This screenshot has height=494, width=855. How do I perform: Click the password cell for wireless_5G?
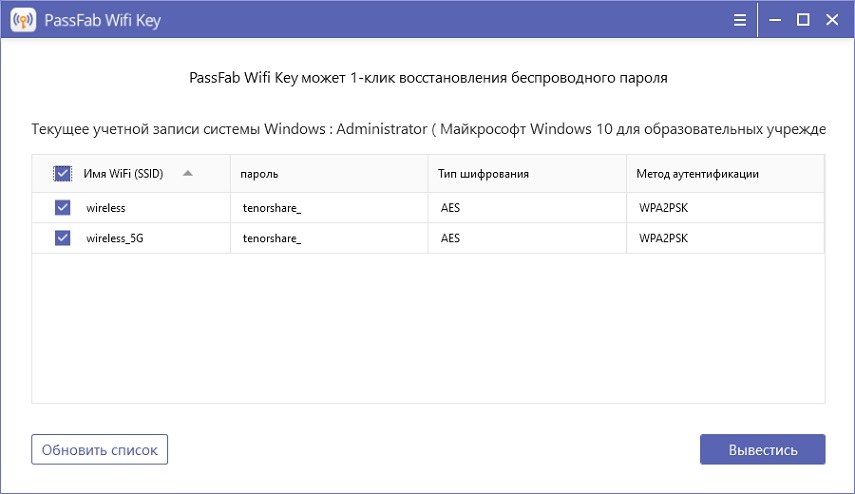[329, 238]
